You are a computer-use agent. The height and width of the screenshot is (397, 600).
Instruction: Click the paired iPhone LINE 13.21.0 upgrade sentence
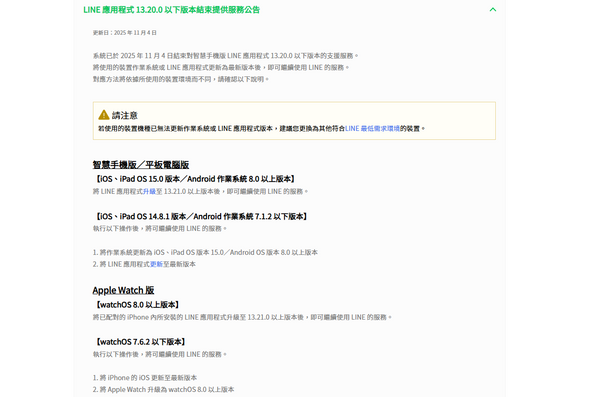click(x=242, y=317)
